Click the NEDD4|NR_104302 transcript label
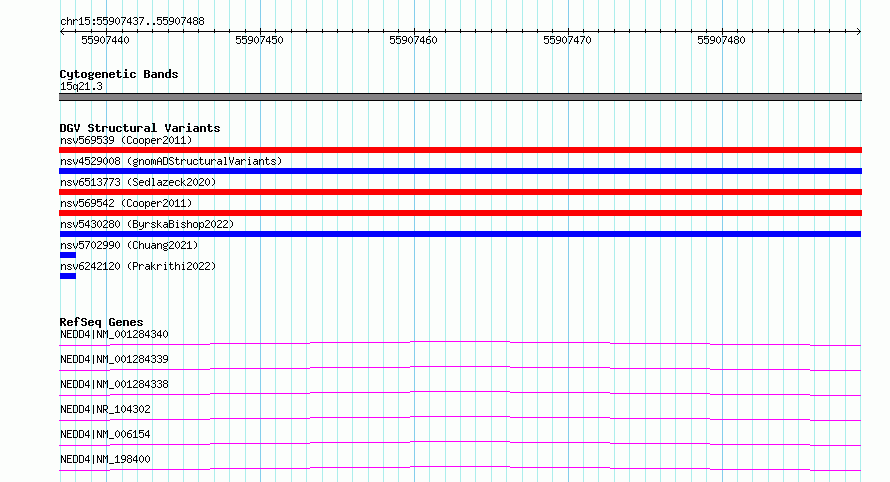This screenshot has height=482, width=890. pos(105,409)
